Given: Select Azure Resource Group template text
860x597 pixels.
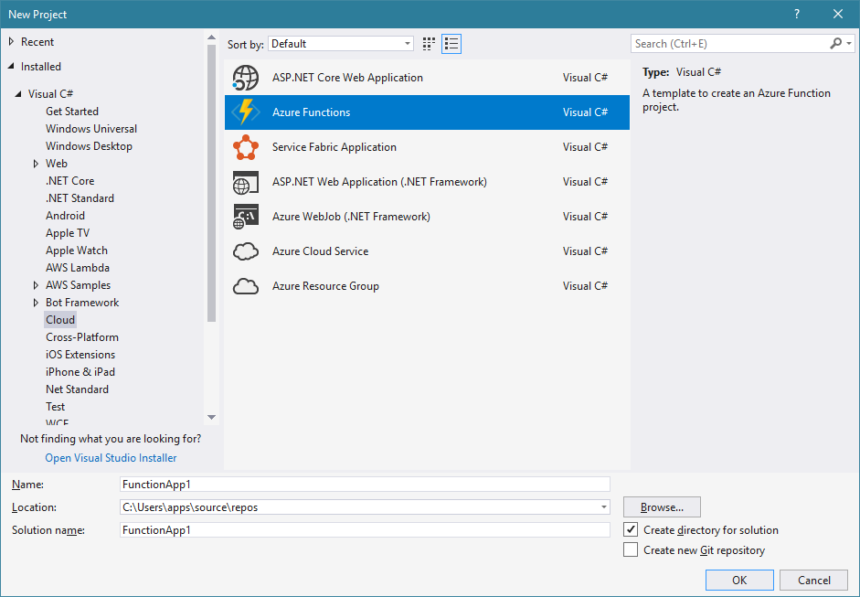Looking at the screenshot, I should coord(325,286).
